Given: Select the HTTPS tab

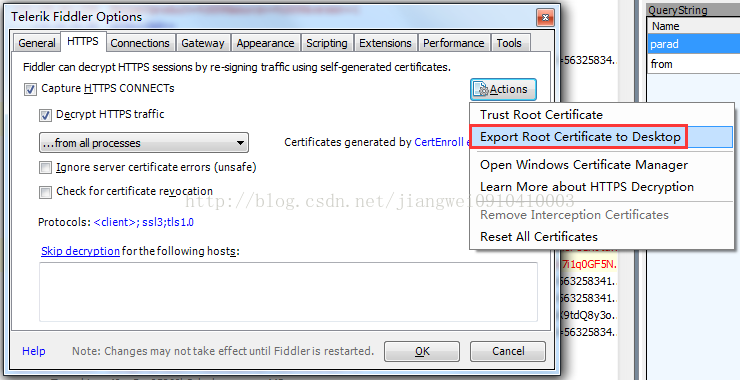Looking at the screenshot, I should (83, 42).
